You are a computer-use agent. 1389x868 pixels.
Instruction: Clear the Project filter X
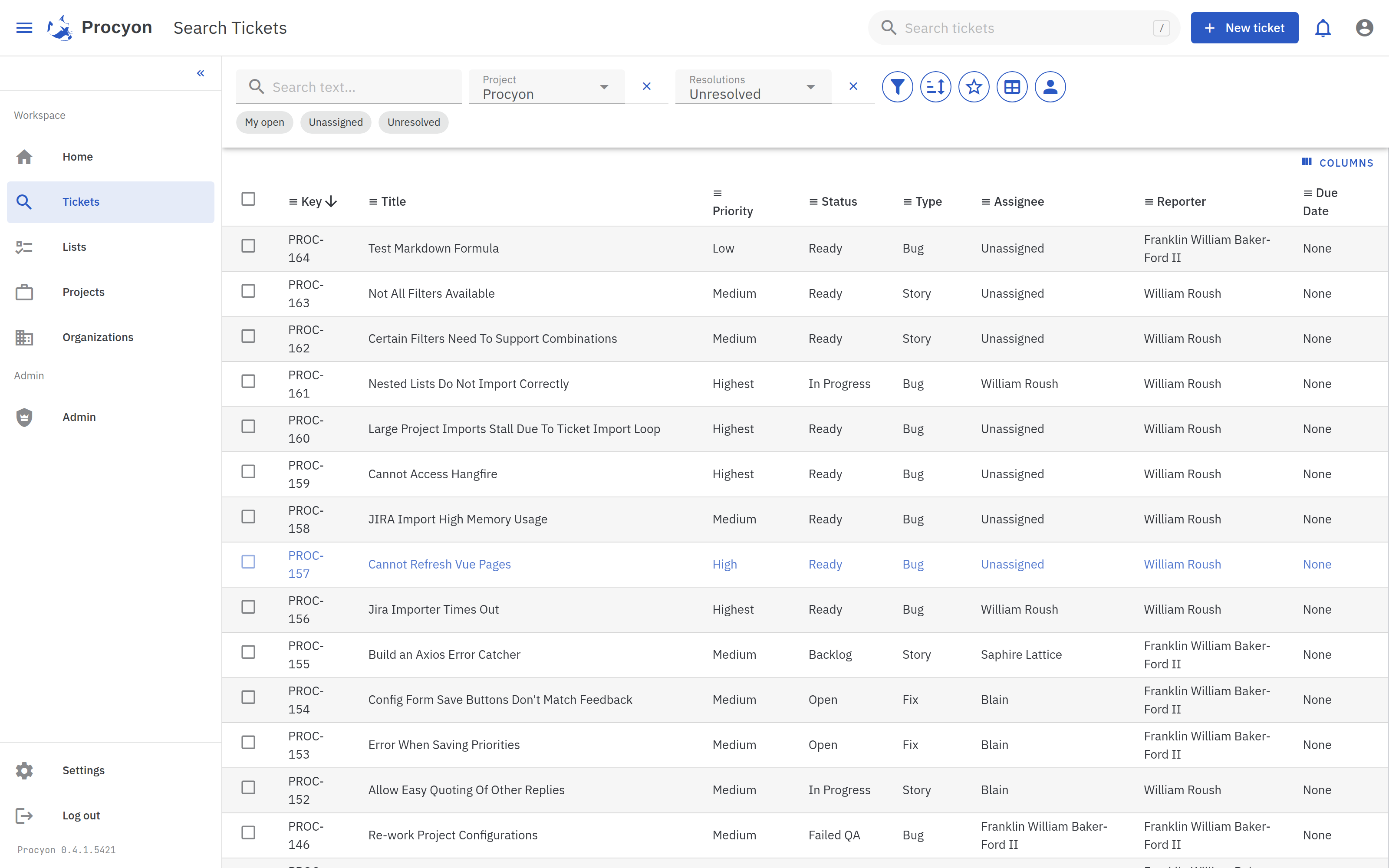647,86
